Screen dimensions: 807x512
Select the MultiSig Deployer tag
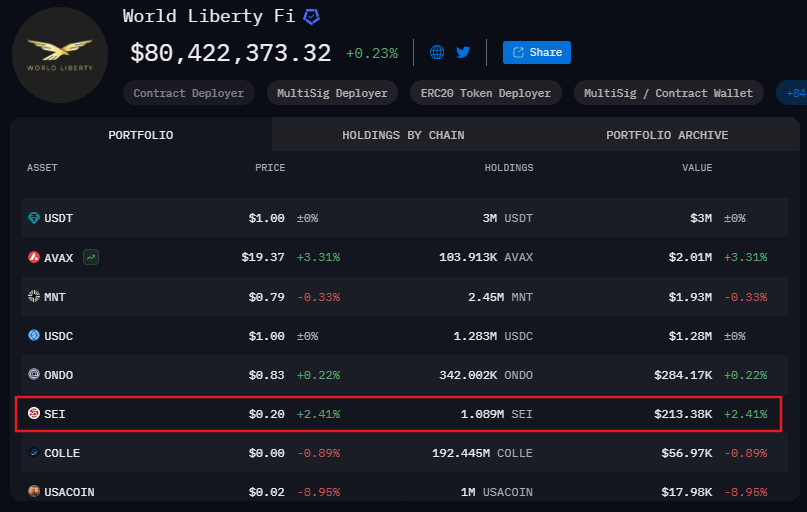tap(332, 93)
